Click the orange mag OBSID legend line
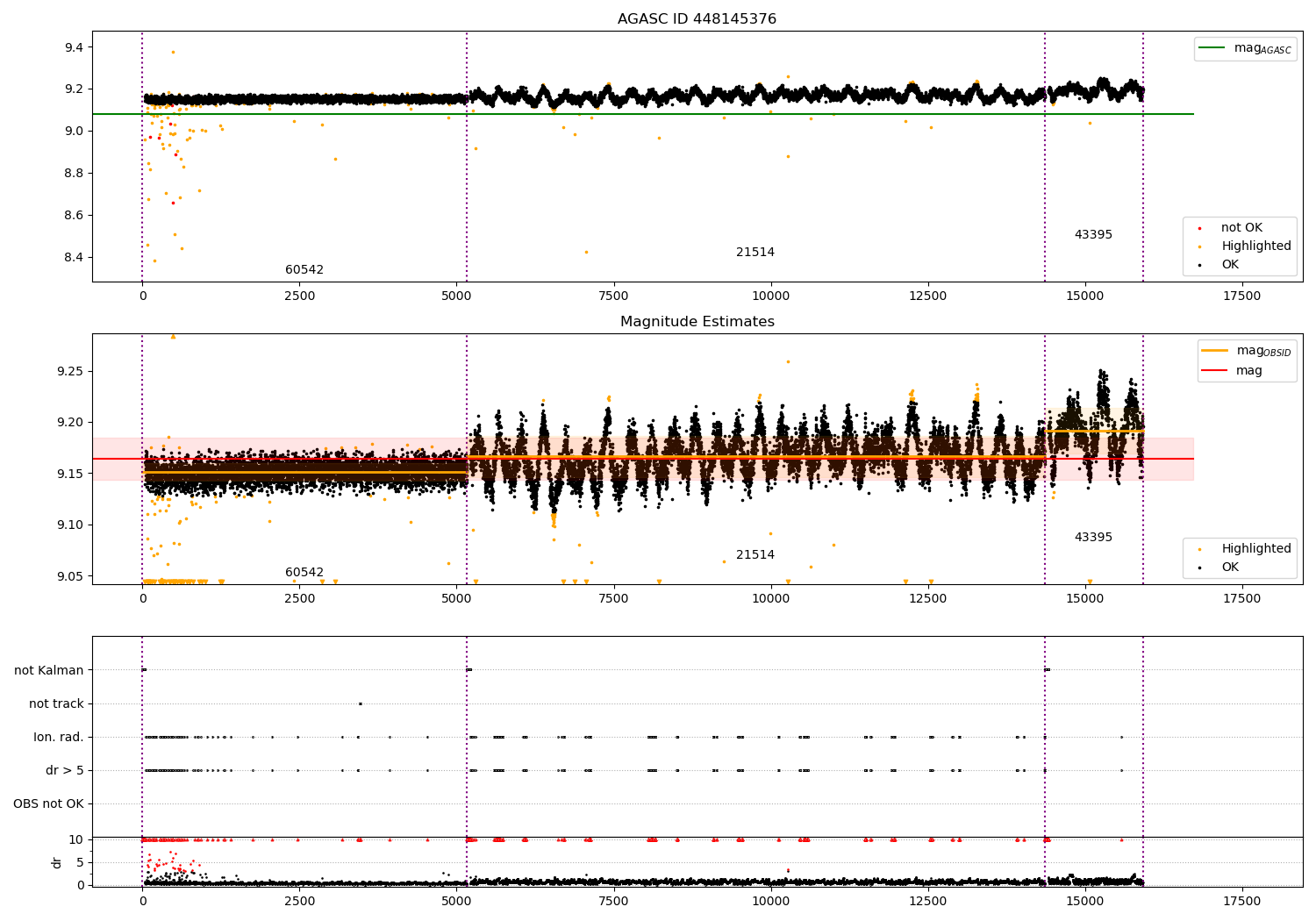1316x921 pixels. click(1215, 350)
